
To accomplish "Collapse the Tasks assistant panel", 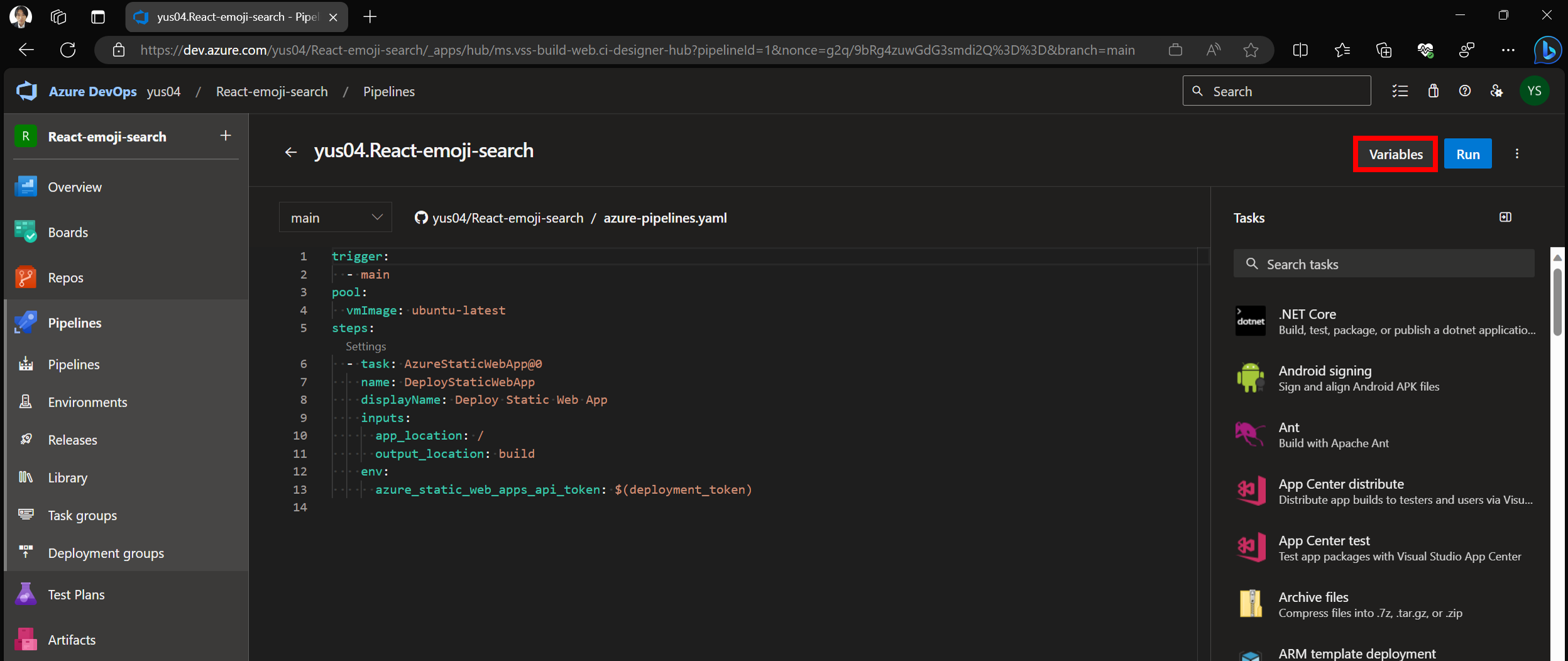I will pos(1505,217).
